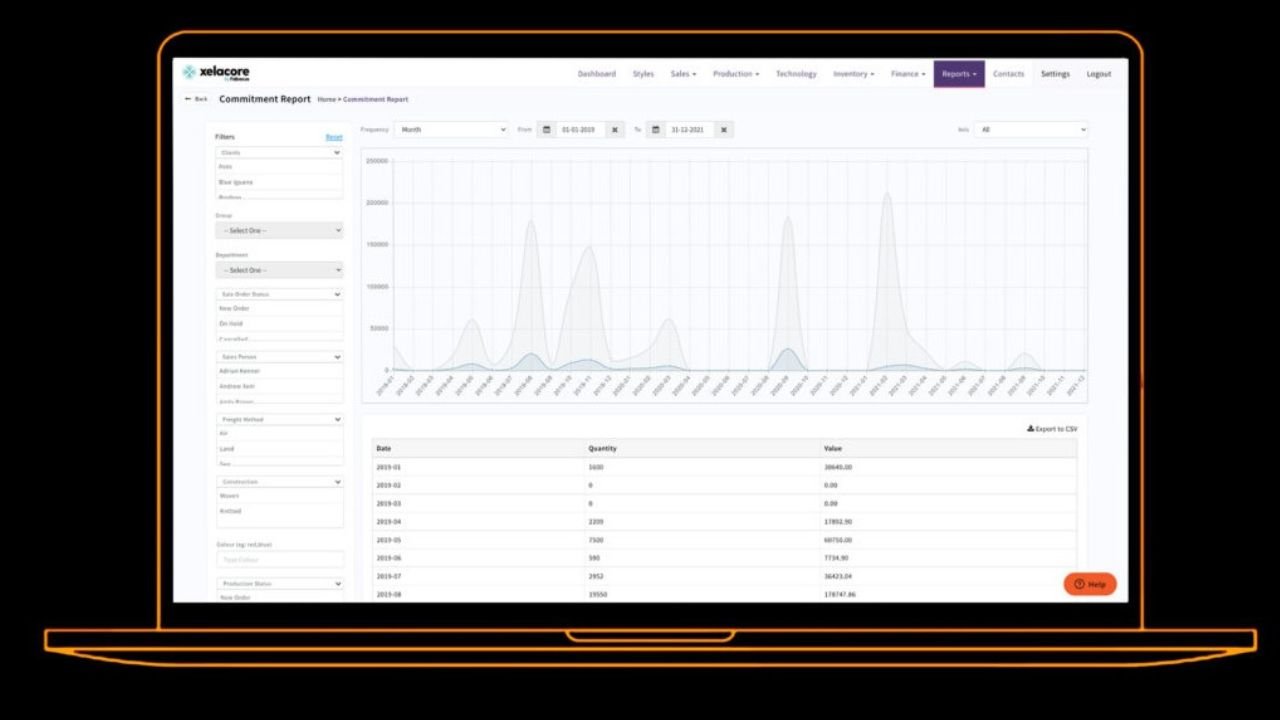Log out of the application
The image size is (1280, 720).
tap(1098, 73)
